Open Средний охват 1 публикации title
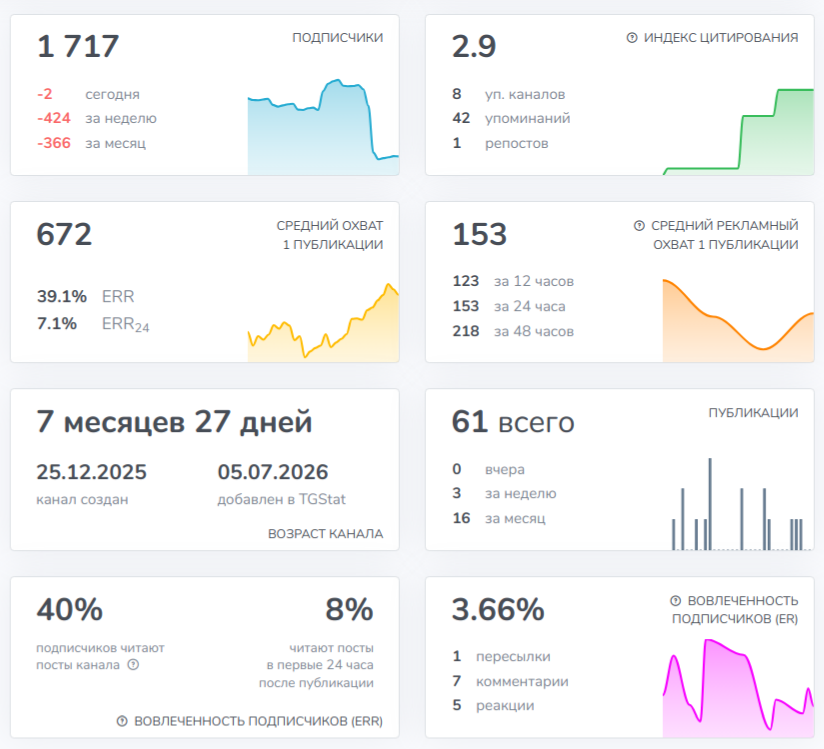 click(330, 235)
